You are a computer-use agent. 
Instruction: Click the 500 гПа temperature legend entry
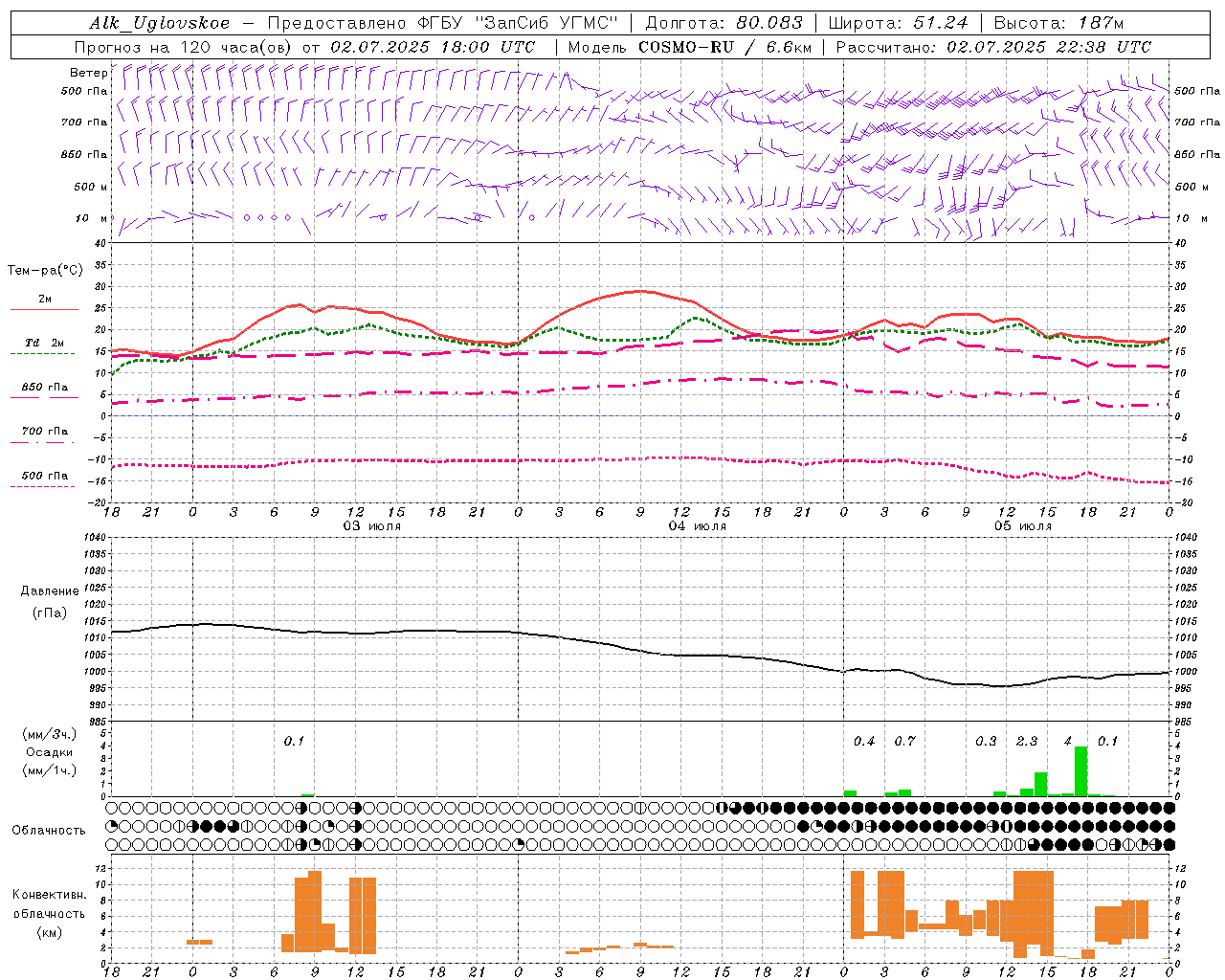click(45, 476)
